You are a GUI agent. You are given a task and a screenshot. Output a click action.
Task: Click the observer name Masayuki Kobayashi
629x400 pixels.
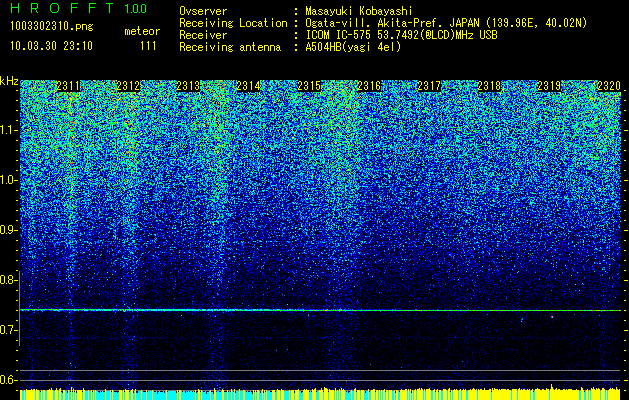[359, 11]
